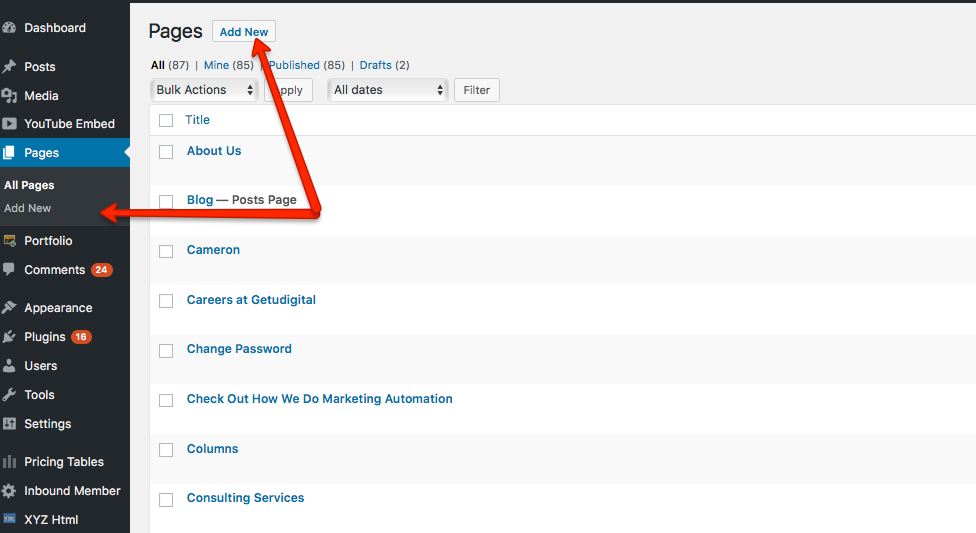This screenshot has height=533, width=976.
Task: Open the Consulting Services page
Action: 245,498
